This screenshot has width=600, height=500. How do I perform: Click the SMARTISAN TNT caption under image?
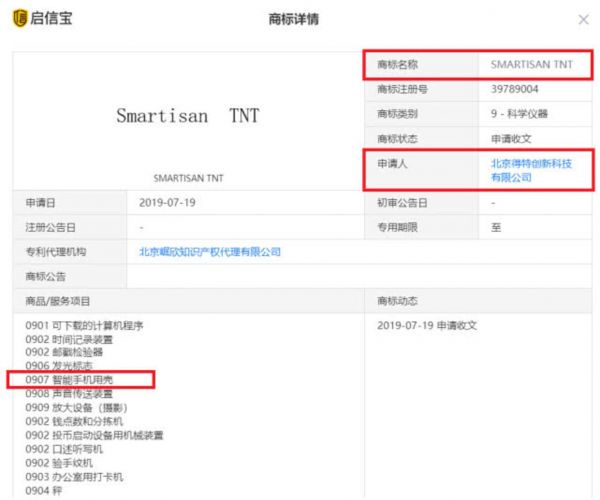coord(188,178)
